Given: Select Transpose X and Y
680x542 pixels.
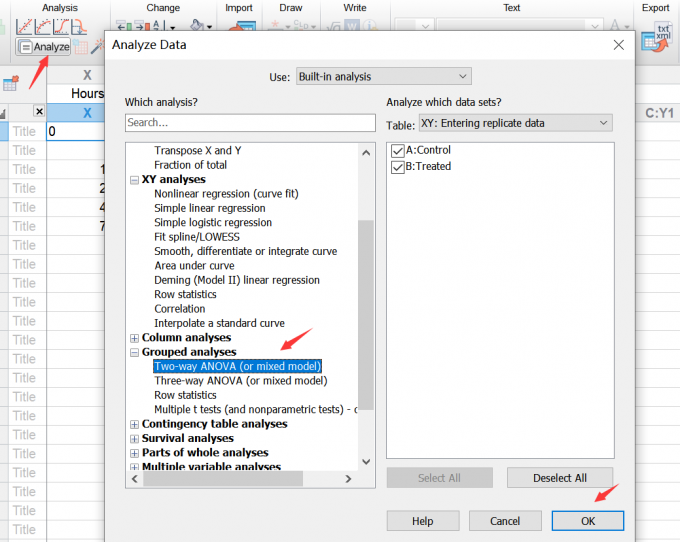Looking at the screenshot, I should (198, 150).
